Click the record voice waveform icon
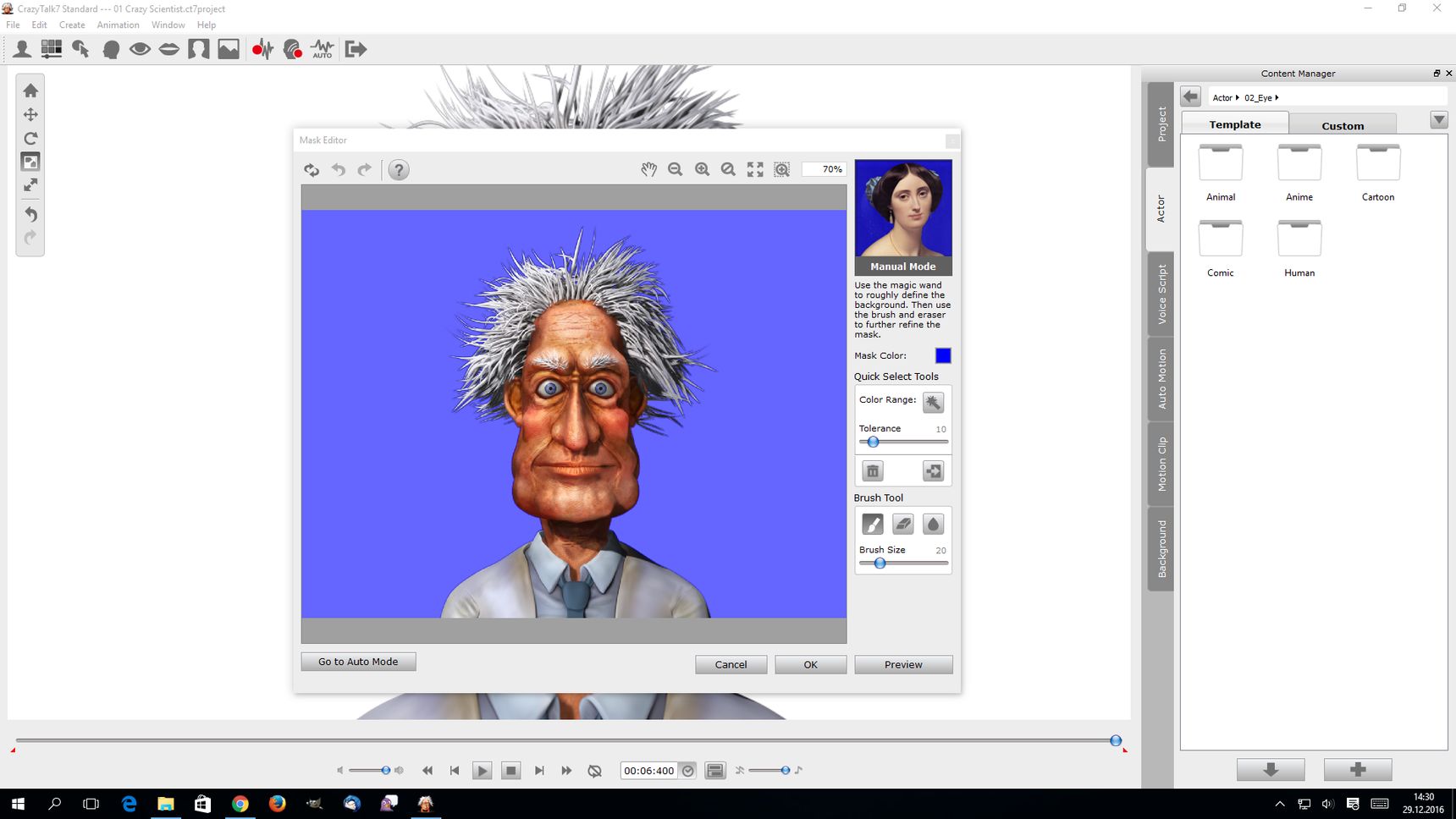 tap(262, 49)
